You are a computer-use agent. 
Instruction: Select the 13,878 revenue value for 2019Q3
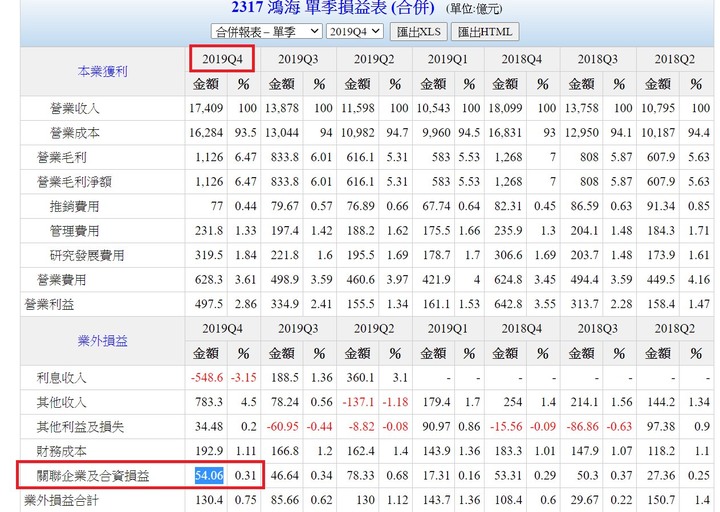tap(282, 108)
